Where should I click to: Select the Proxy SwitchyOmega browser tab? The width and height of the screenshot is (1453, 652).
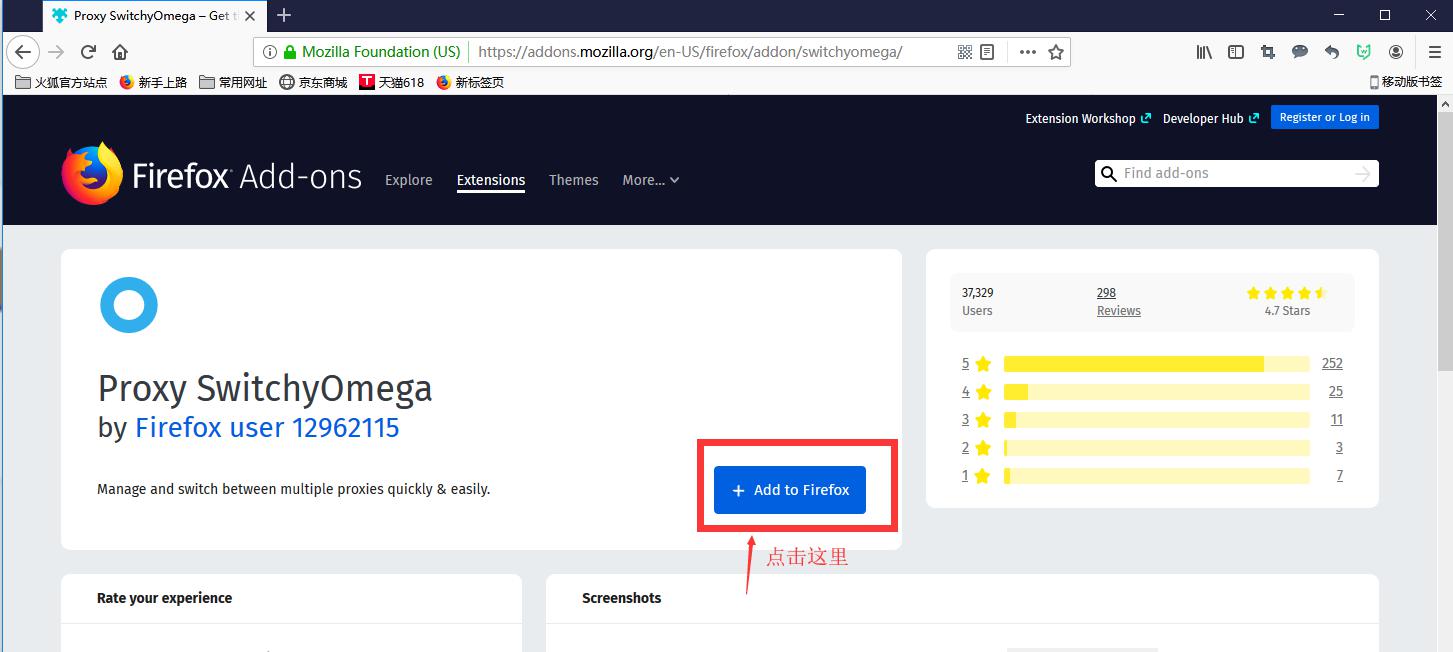[155, 16]
